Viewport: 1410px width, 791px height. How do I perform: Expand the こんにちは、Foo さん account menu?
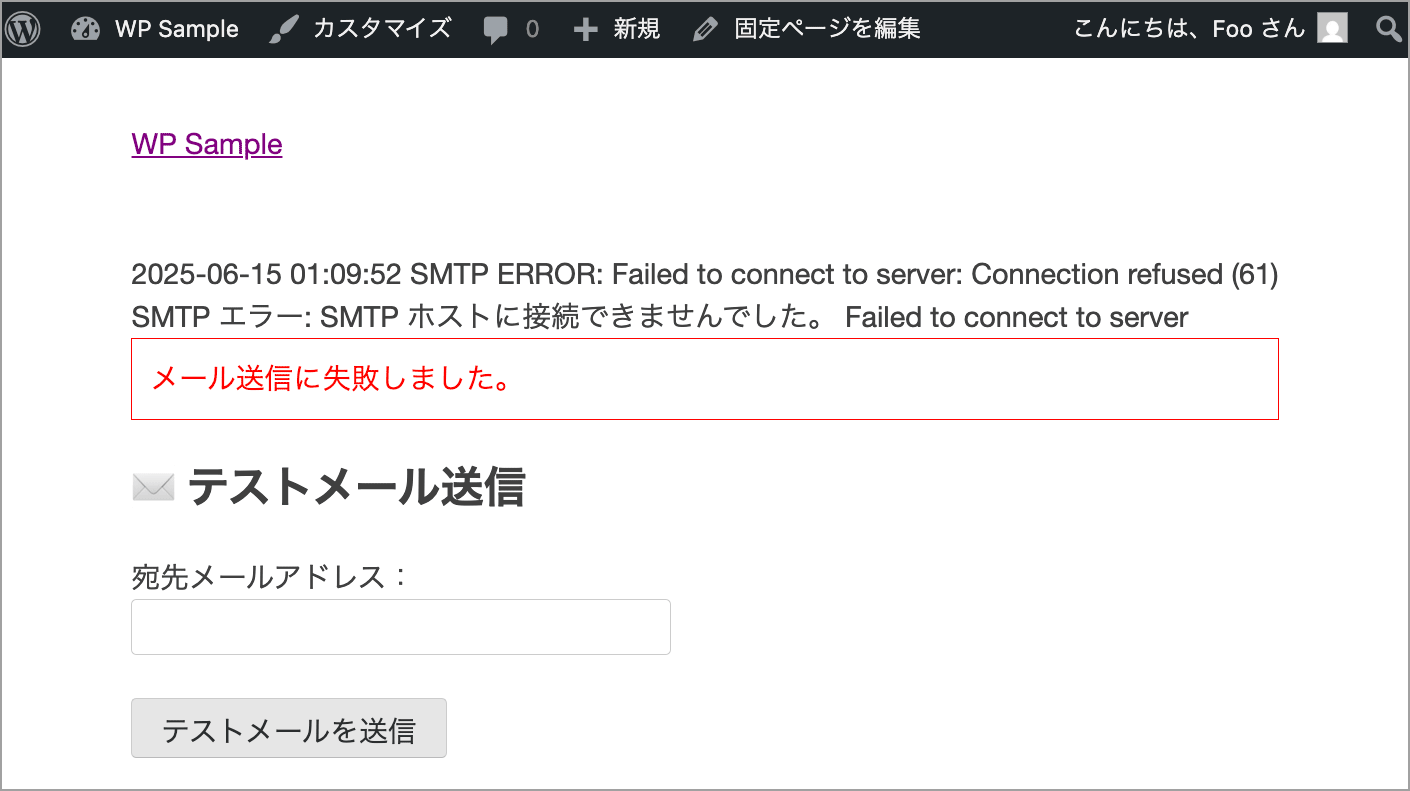point(1189,29)
